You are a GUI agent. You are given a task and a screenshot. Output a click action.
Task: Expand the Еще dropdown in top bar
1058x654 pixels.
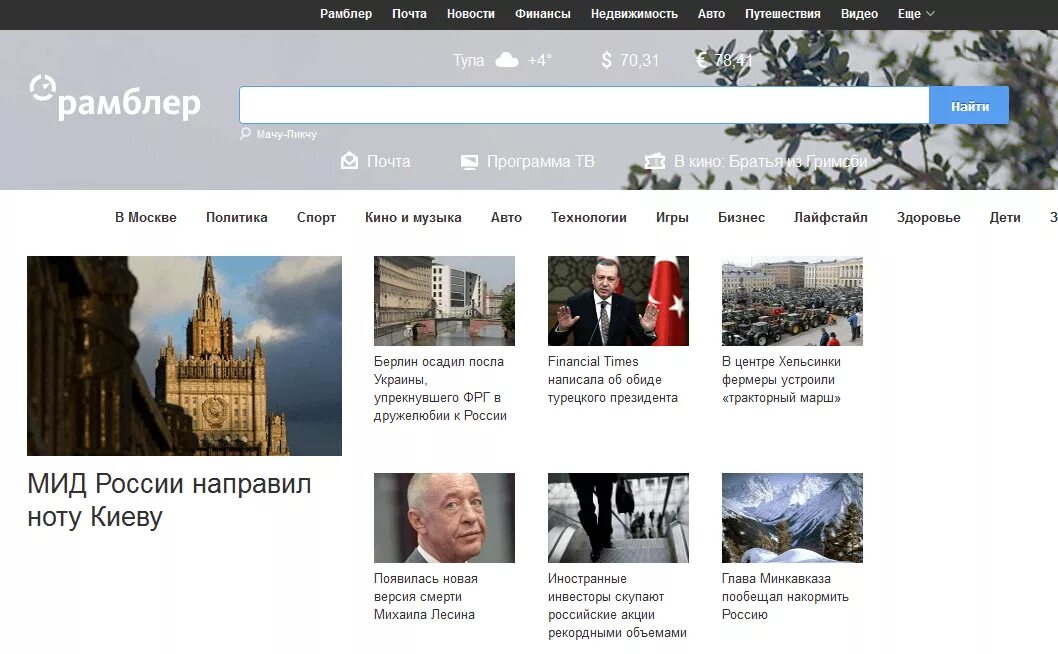[x=916, y=13]
